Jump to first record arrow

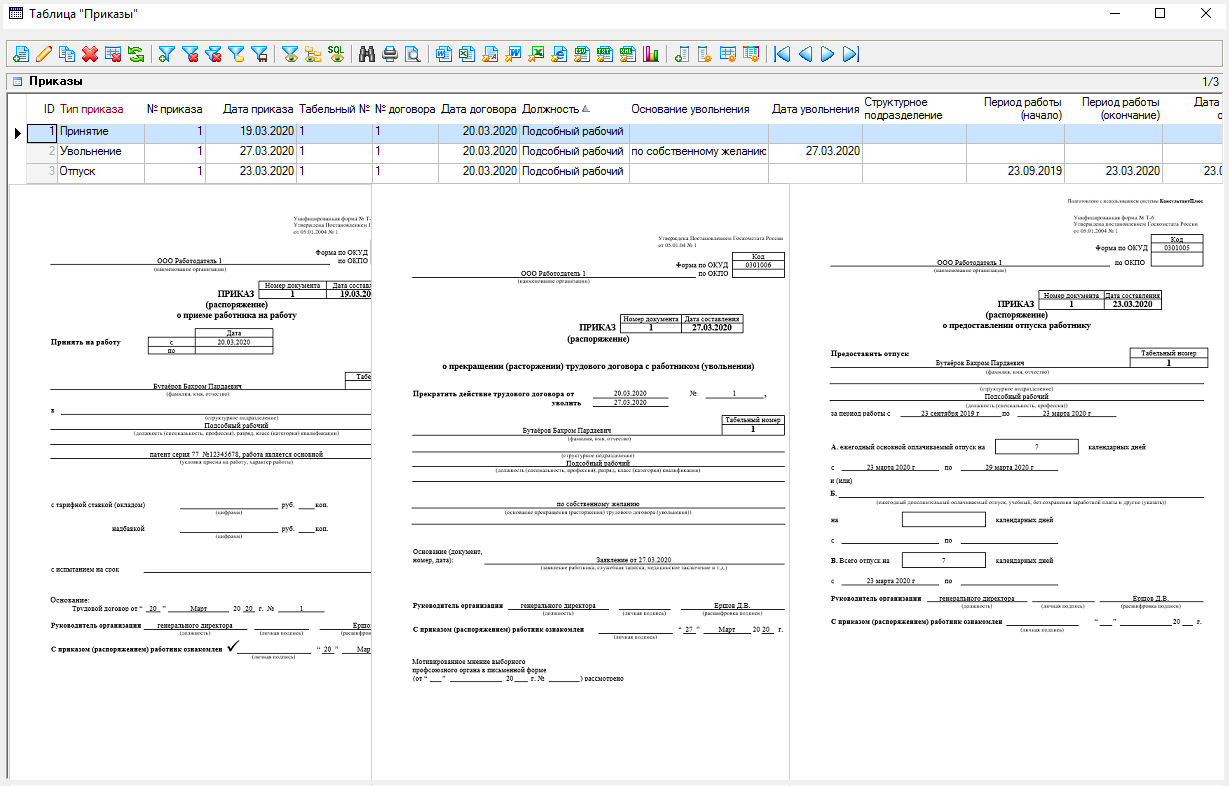click(x=782, y=54)
